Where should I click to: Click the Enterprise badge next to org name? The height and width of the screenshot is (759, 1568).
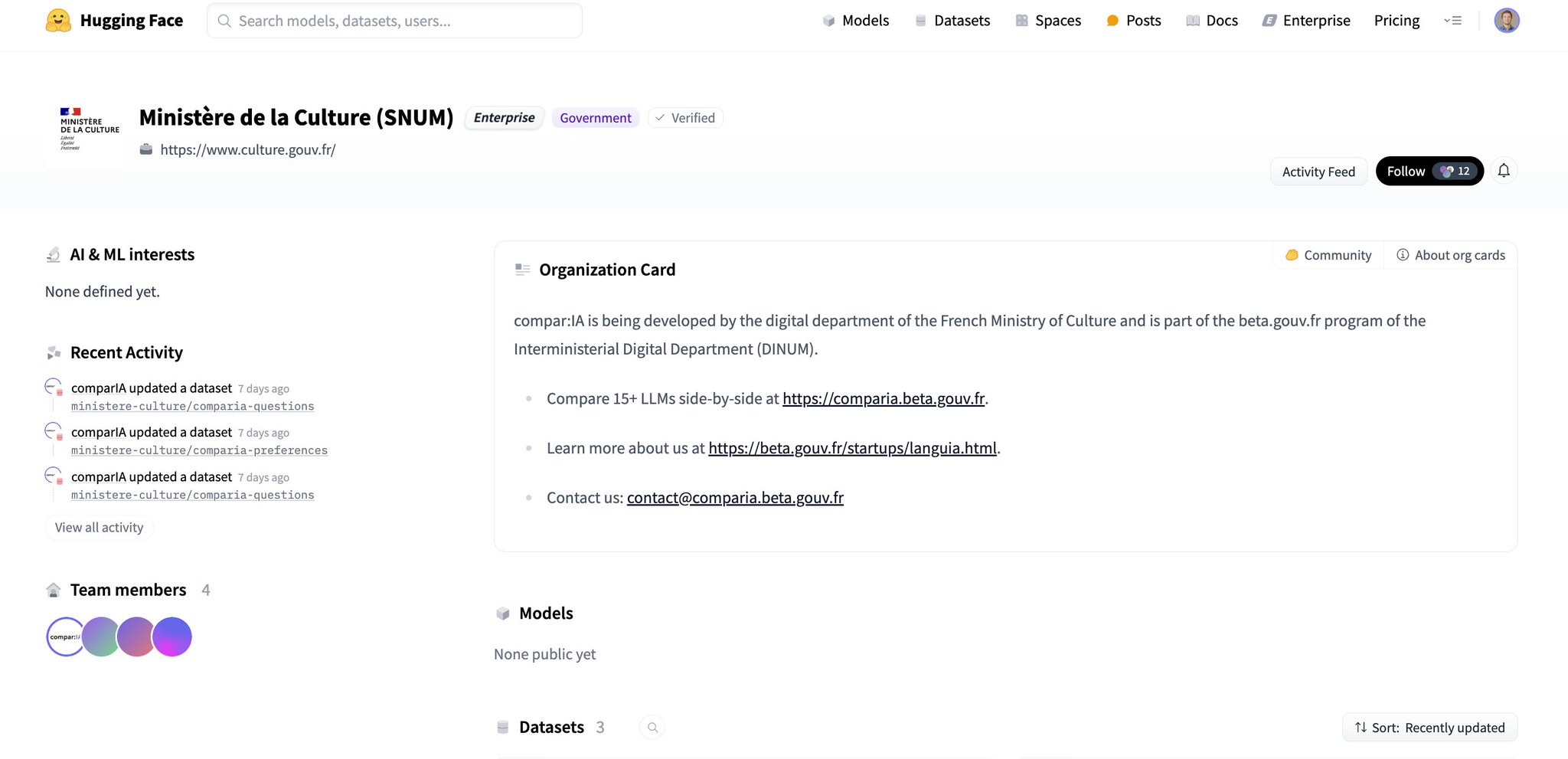pos(504,118)
